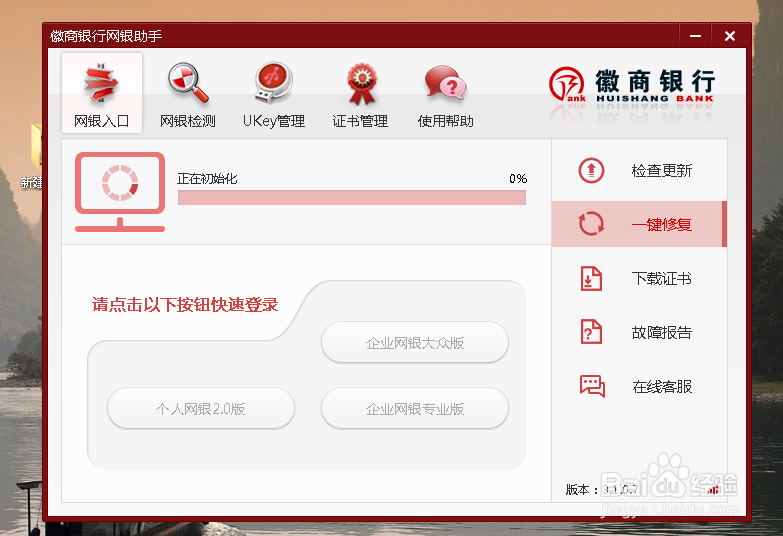Image resolution: width=783 pixels, height=536 pixels.
Task: Open the UKey管理 USB icon
Action: (x=274, y=83)
